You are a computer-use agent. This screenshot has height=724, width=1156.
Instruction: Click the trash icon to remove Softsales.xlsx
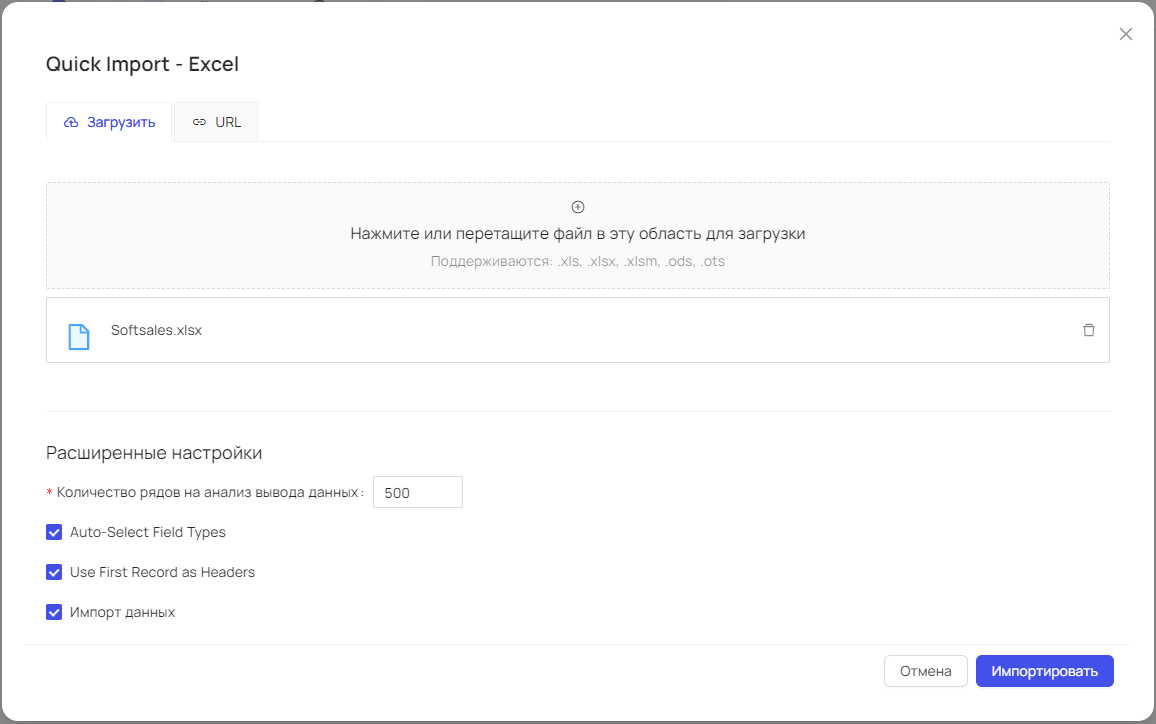coord(1088,330)
